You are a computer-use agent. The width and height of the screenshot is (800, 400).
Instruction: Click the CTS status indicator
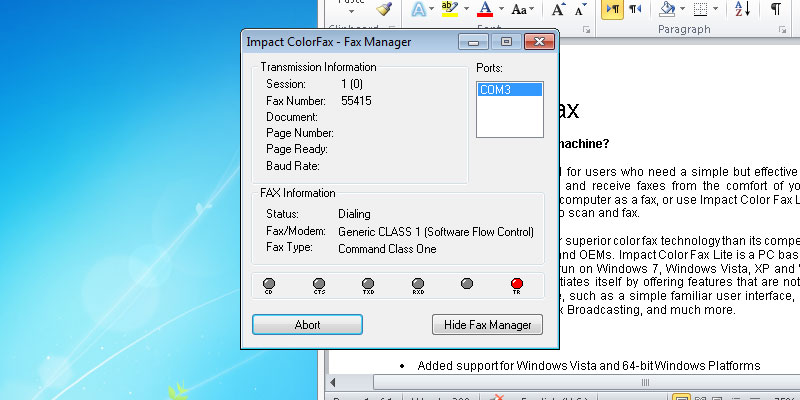(319, 284)
